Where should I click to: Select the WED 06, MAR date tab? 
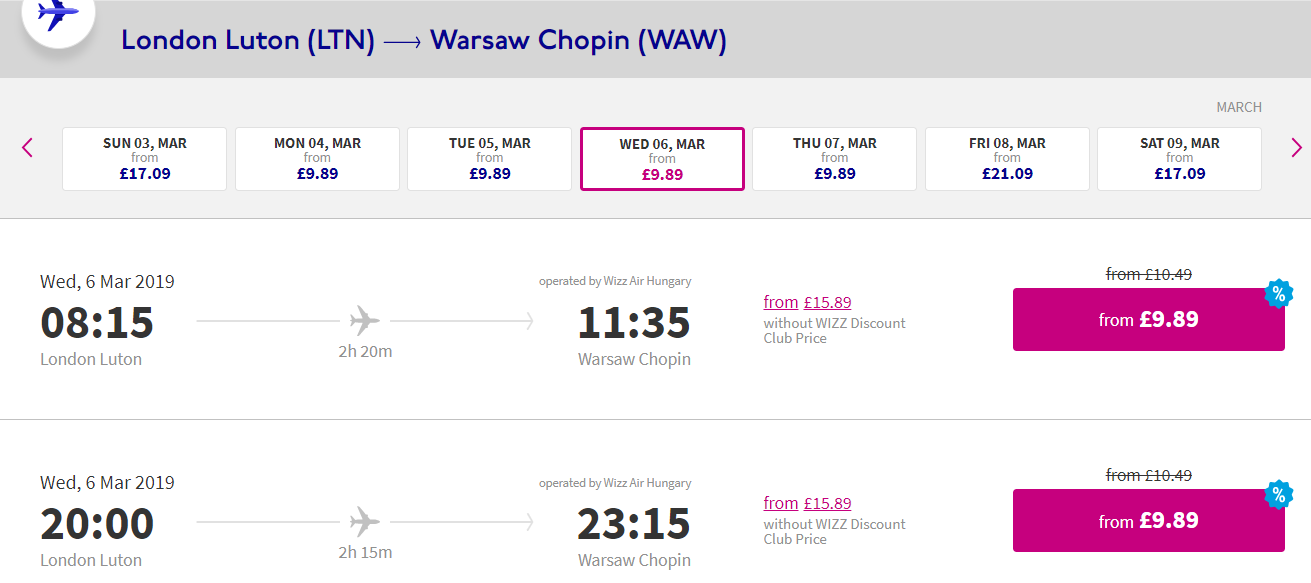pos(662,158)
